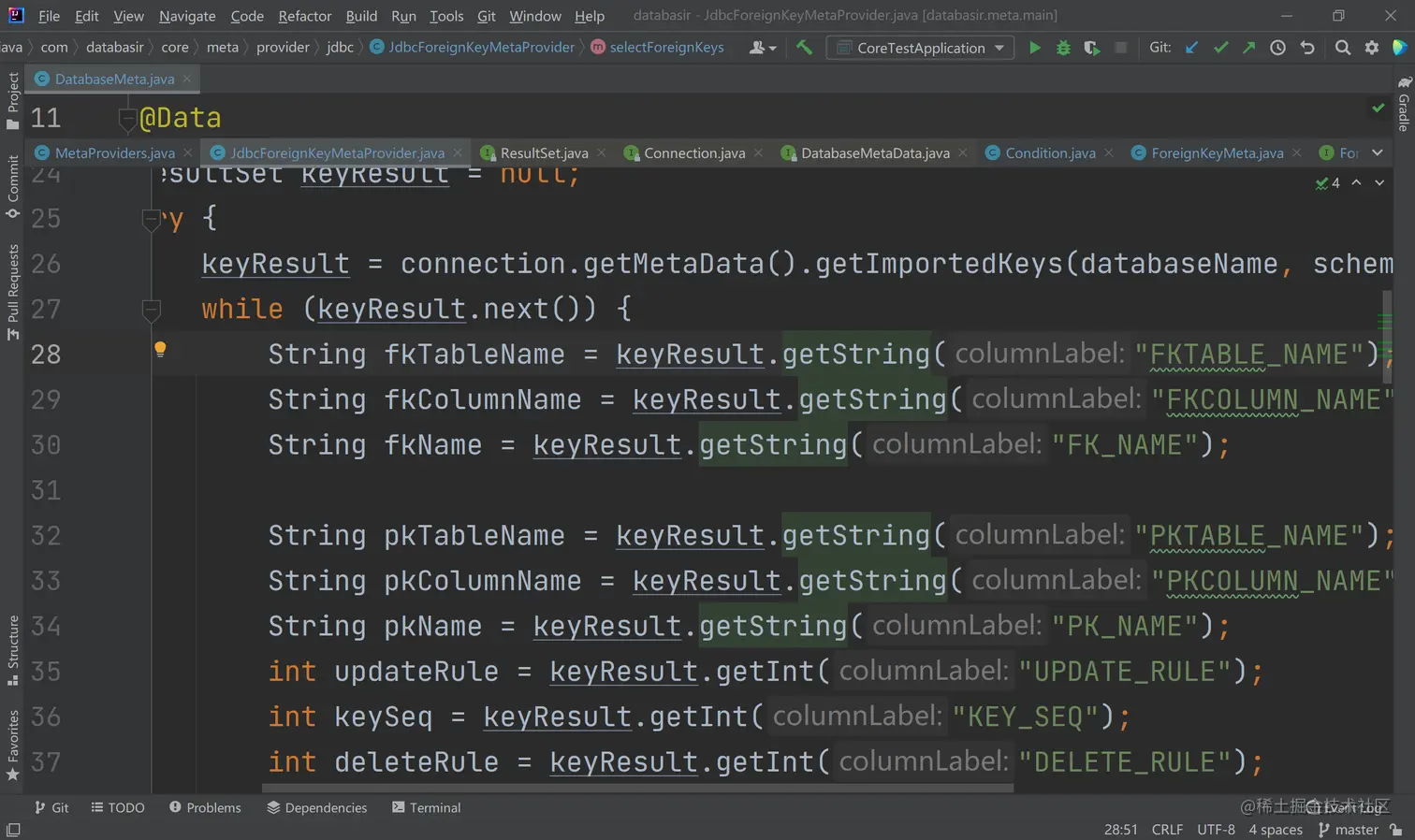Change UTF-8 file encoding selector
This screenshot has width=1415, height=840.
pyautogui.click(x=1217, y=830)
